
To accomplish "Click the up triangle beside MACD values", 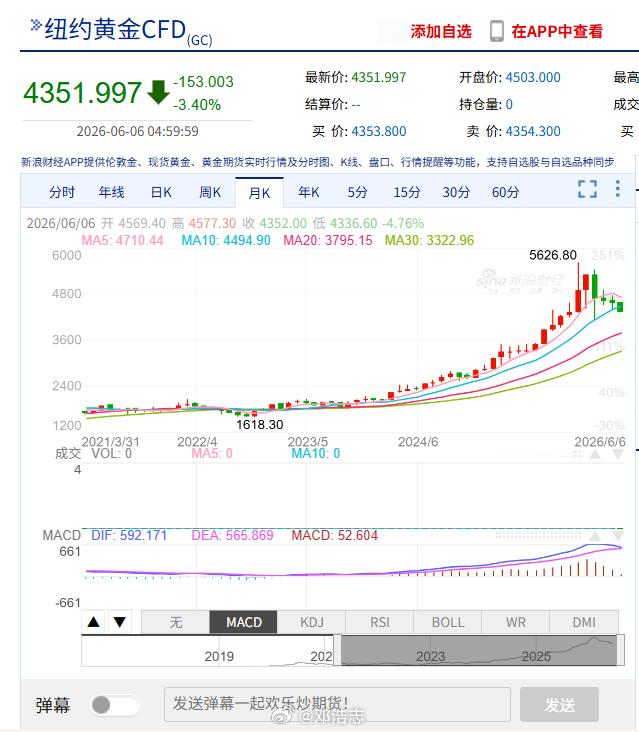I will pyautogui.click(x=595, y=536).
